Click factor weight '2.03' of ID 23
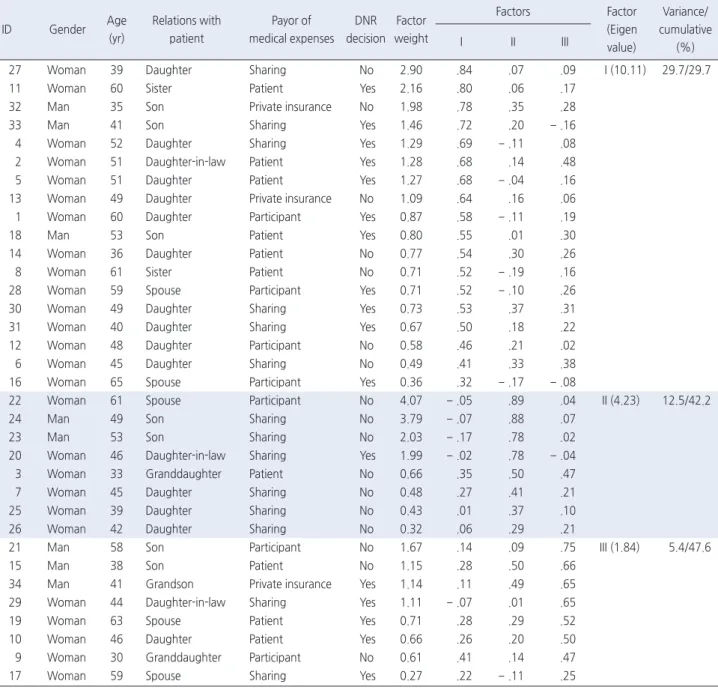The width and height of the screenshot is (718, 690). [411, 437]
